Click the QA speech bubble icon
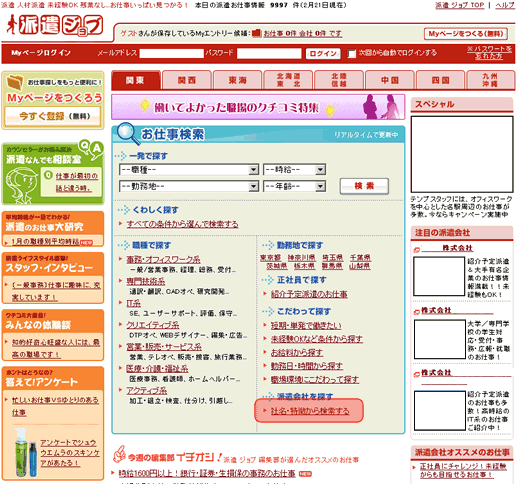The width and height of the screenshot is (520, 484). (x=91, y=149)
